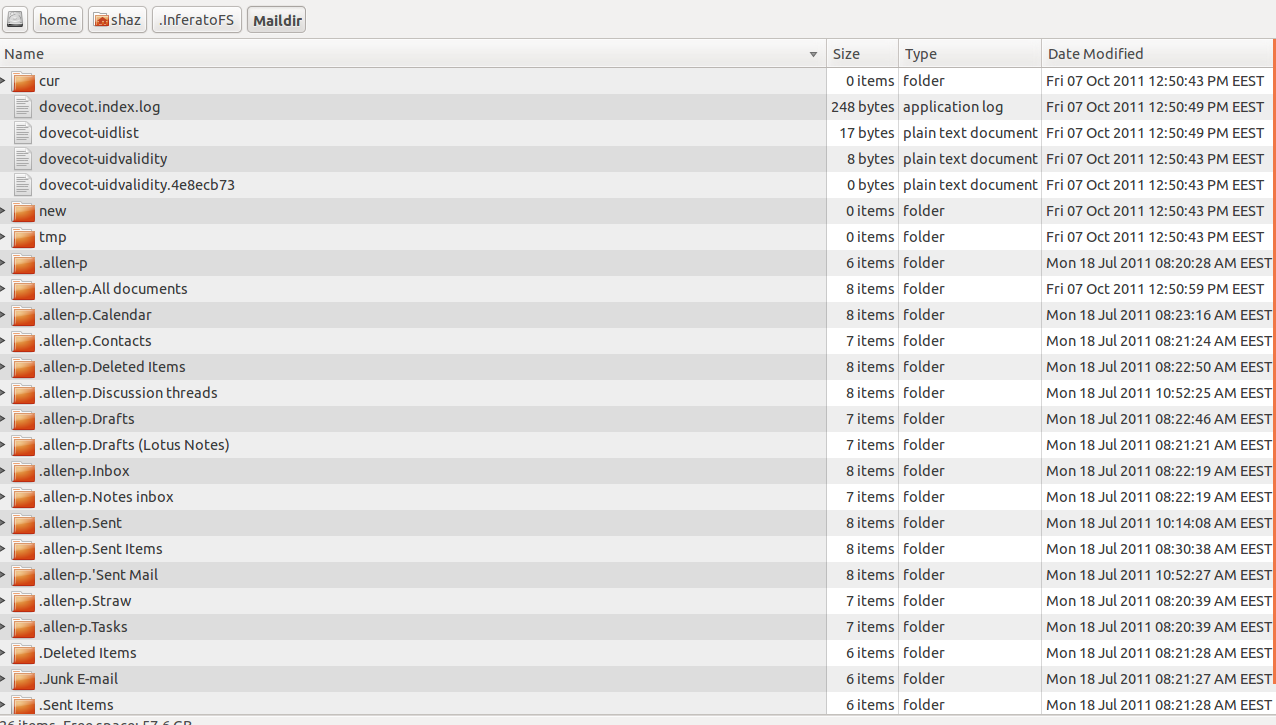
Task: Select the tmp folder icon
Action: [23, 237]
